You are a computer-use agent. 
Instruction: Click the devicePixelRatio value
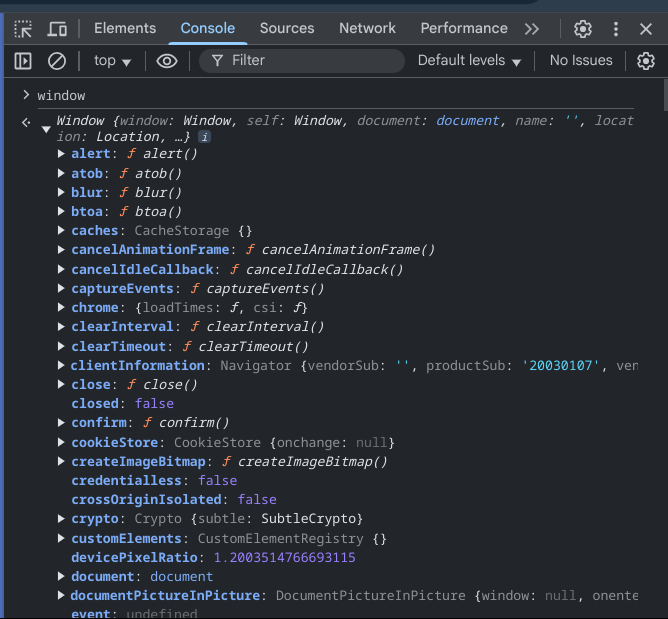[284, 557]
